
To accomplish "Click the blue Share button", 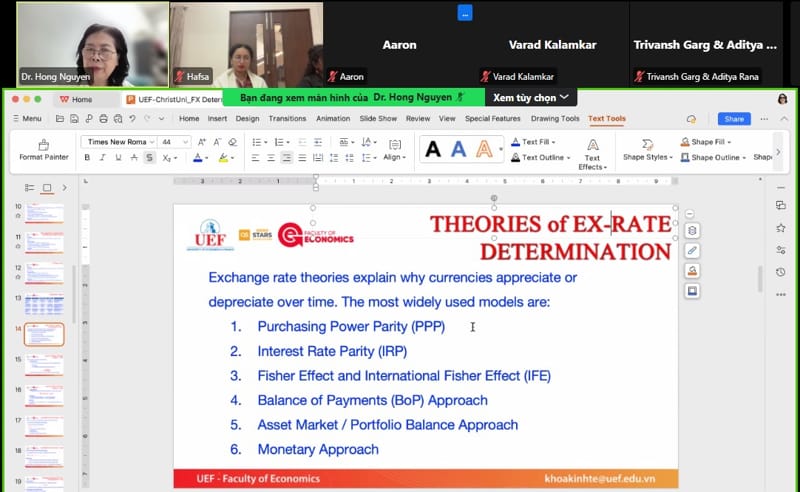I will [x=733, y=119].
